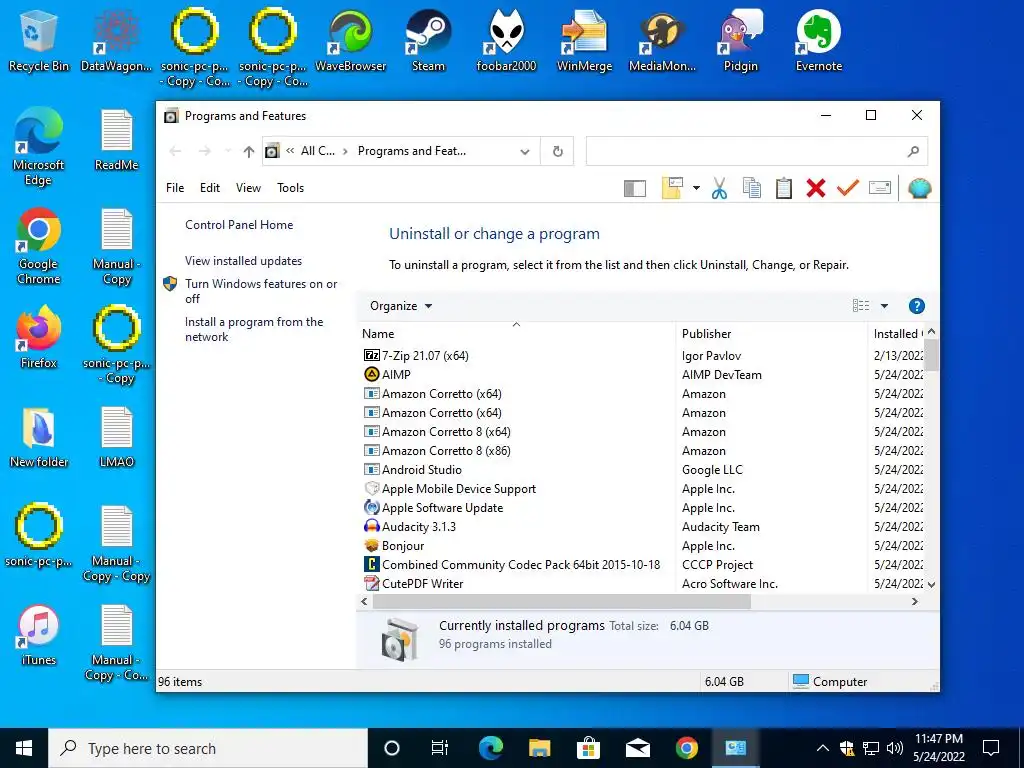Screen dimensions: 1024x768
Task: Select Firefox desktop icon
Action: click(39, 338)
